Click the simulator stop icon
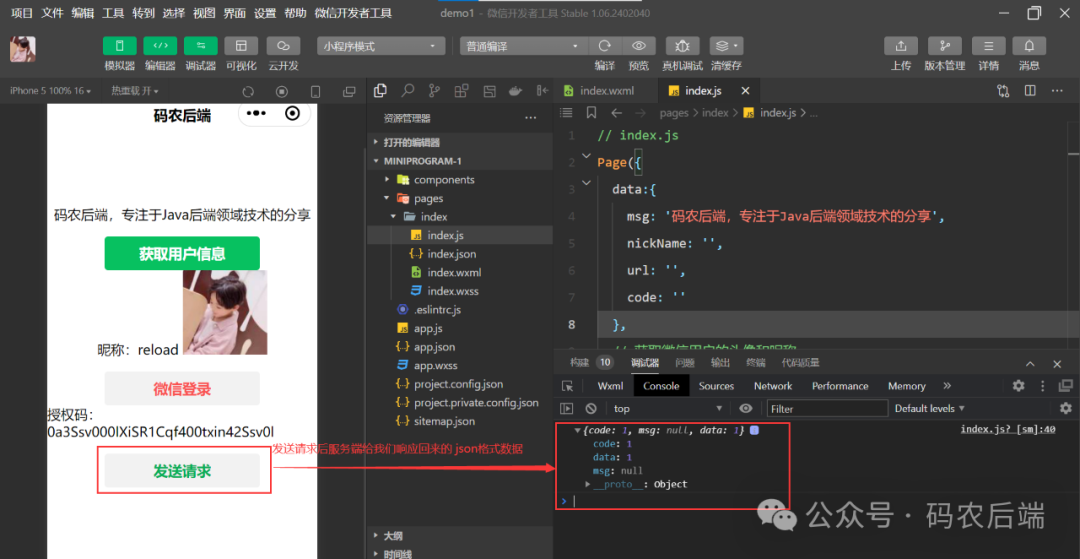 pyautogui.click(x=282, y=92)
